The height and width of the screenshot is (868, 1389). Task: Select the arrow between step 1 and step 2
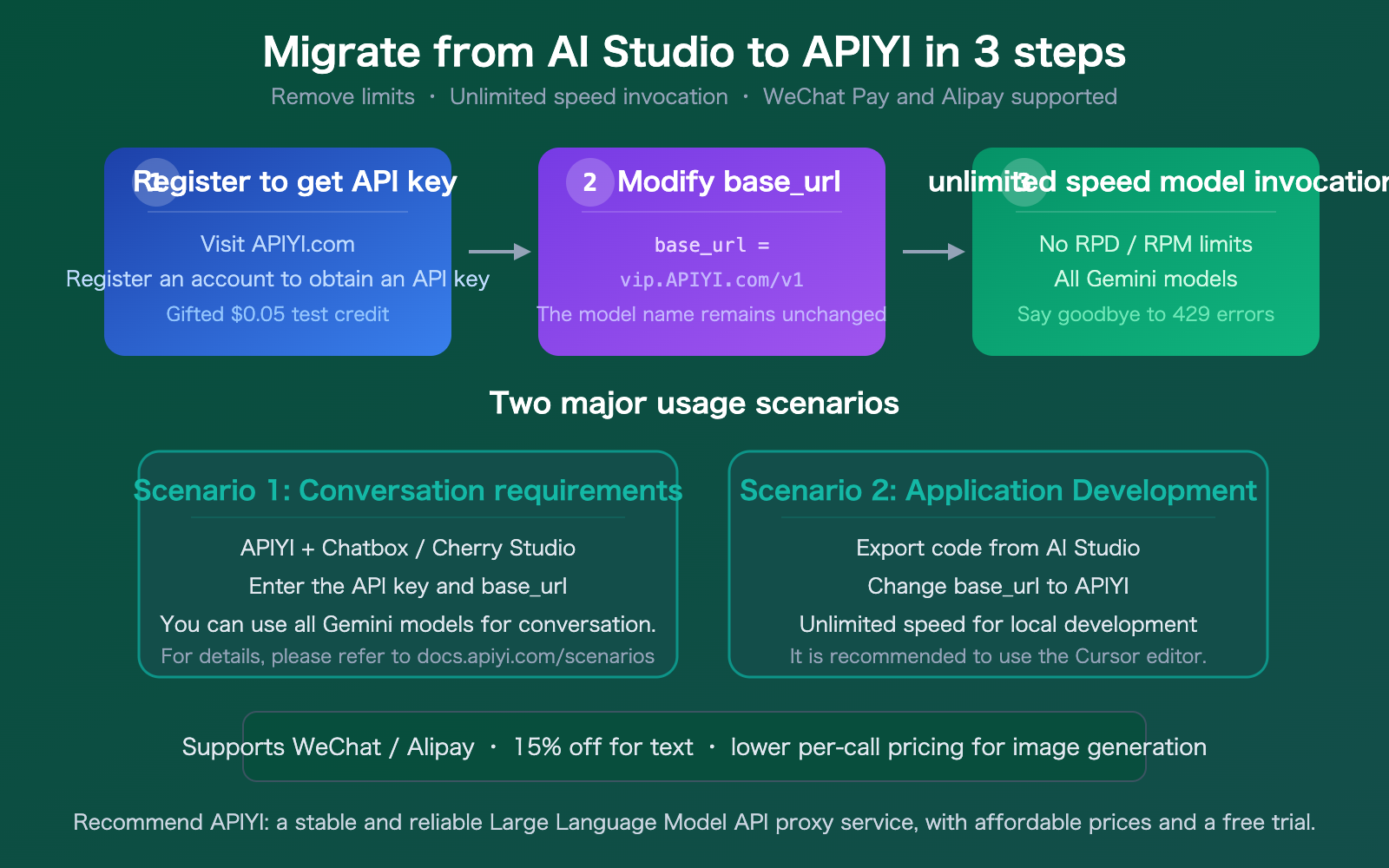pyautogui.click(x=497, y=253)
